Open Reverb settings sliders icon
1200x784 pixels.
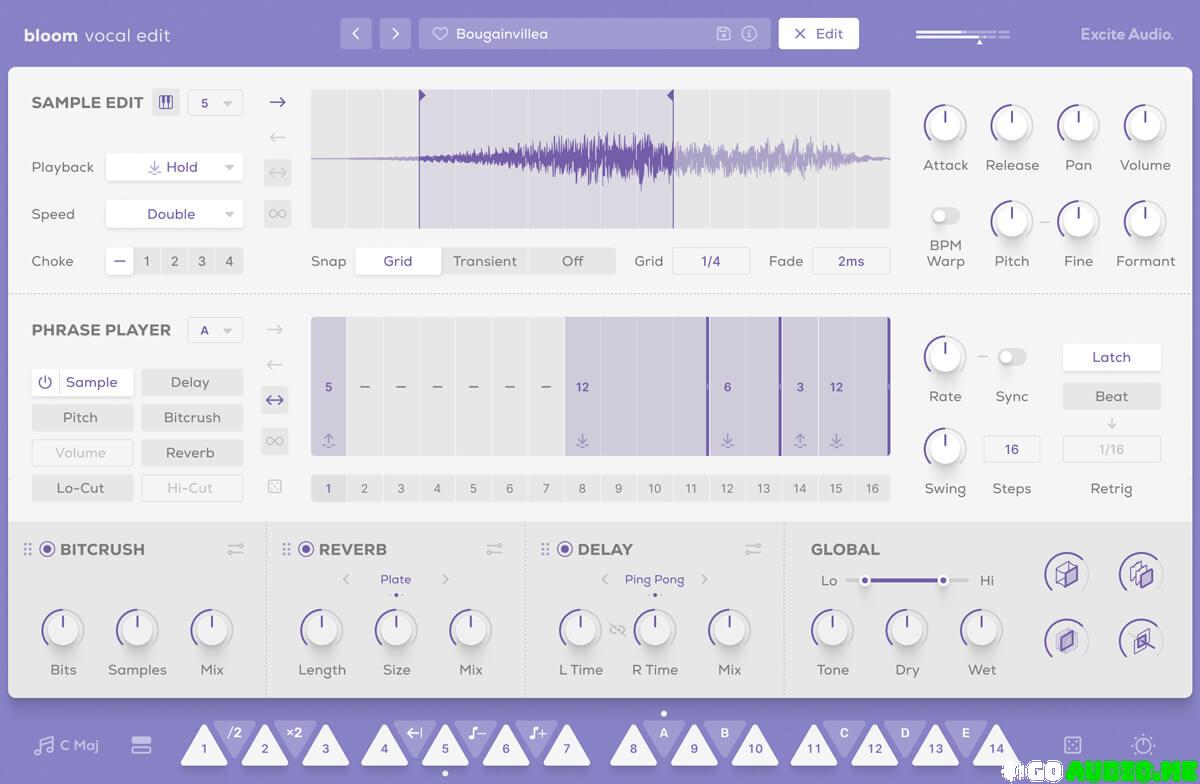tap(494, 549)
